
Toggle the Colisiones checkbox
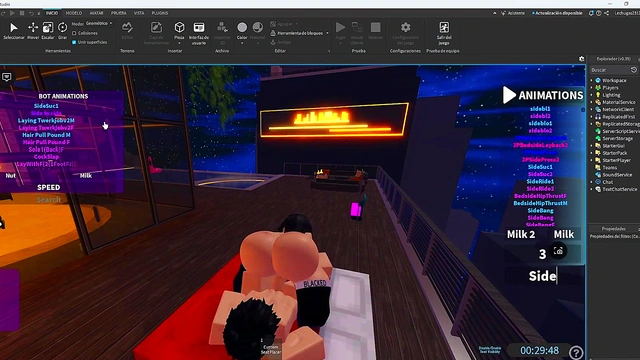coord(74,33)
